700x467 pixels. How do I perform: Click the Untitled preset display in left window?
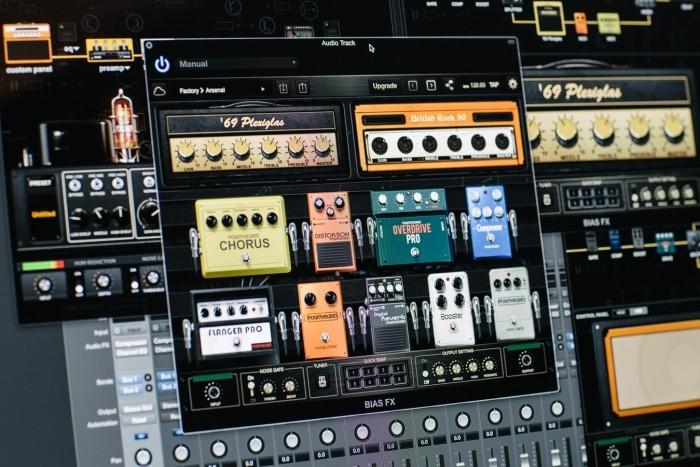(x=43, y=214)
